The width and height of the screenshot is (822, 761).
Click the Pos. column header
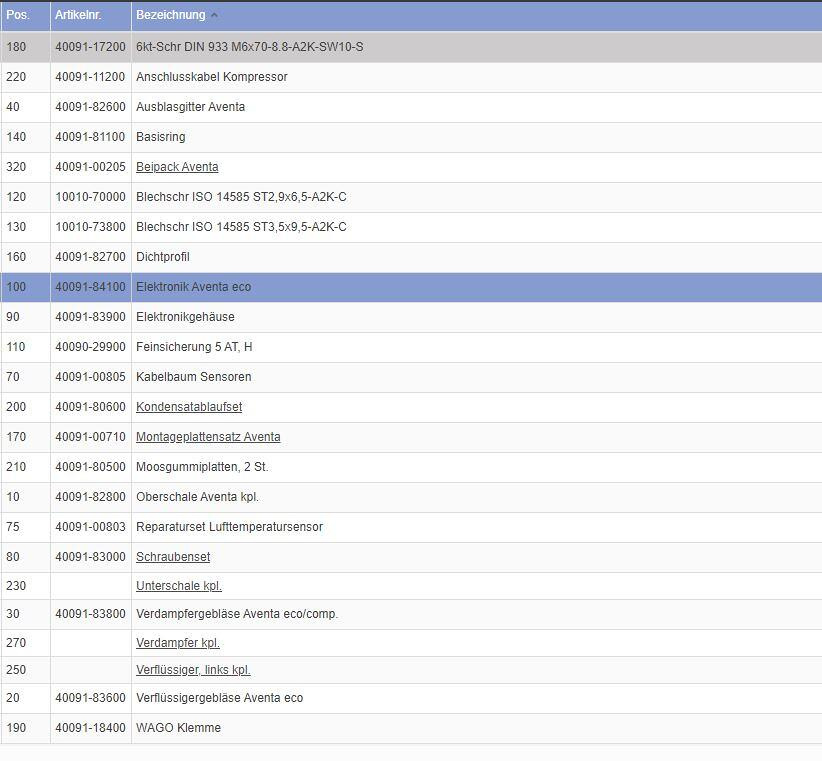(x=18, y=15)
